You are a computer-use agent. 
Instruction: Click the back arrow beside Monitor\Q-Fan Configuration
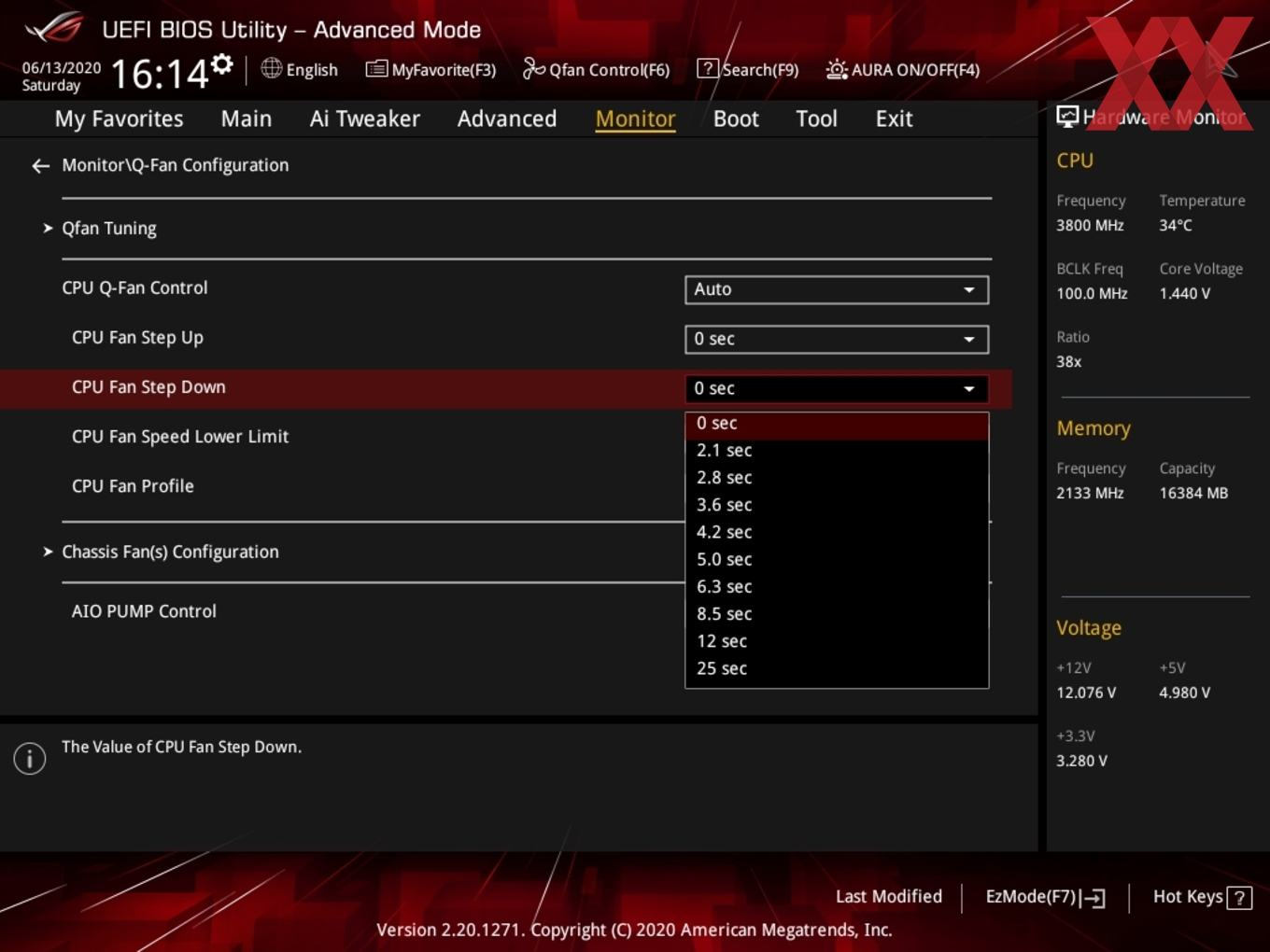(40, 166)
